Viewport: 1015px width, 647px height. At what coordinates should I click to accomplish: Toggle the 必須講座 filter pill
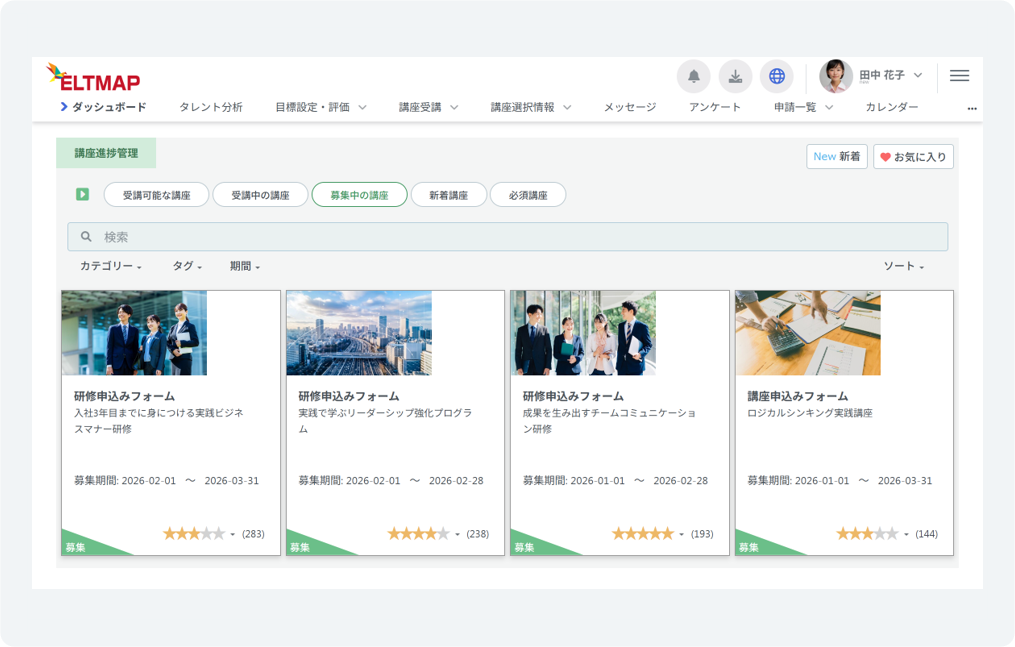[528, 195]
